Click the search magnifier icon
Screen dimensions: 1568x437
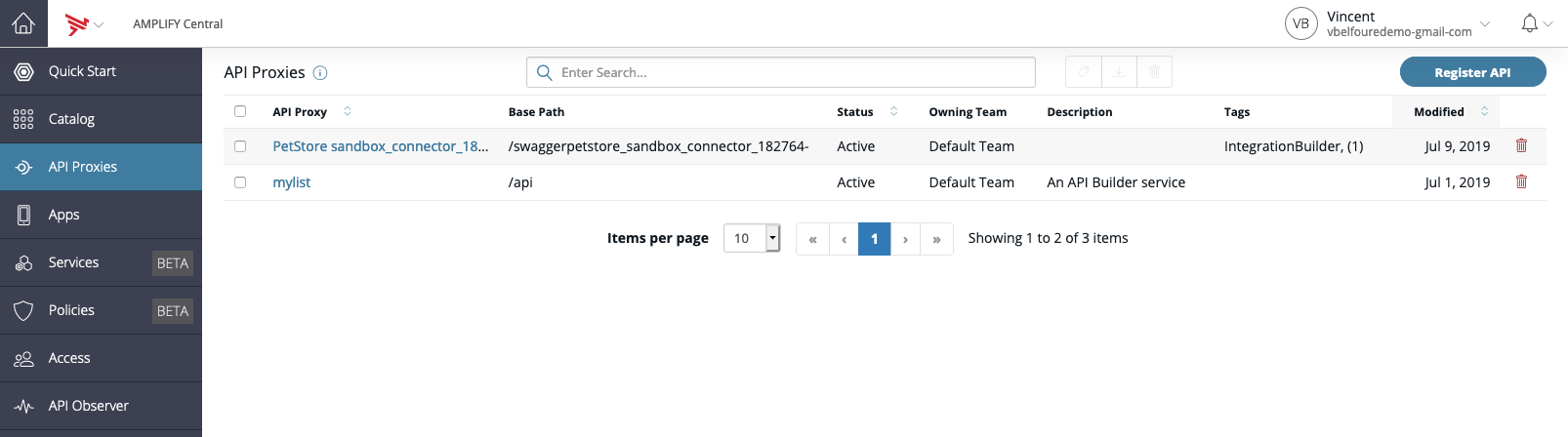pyautogui.click(x=545, y=72)
